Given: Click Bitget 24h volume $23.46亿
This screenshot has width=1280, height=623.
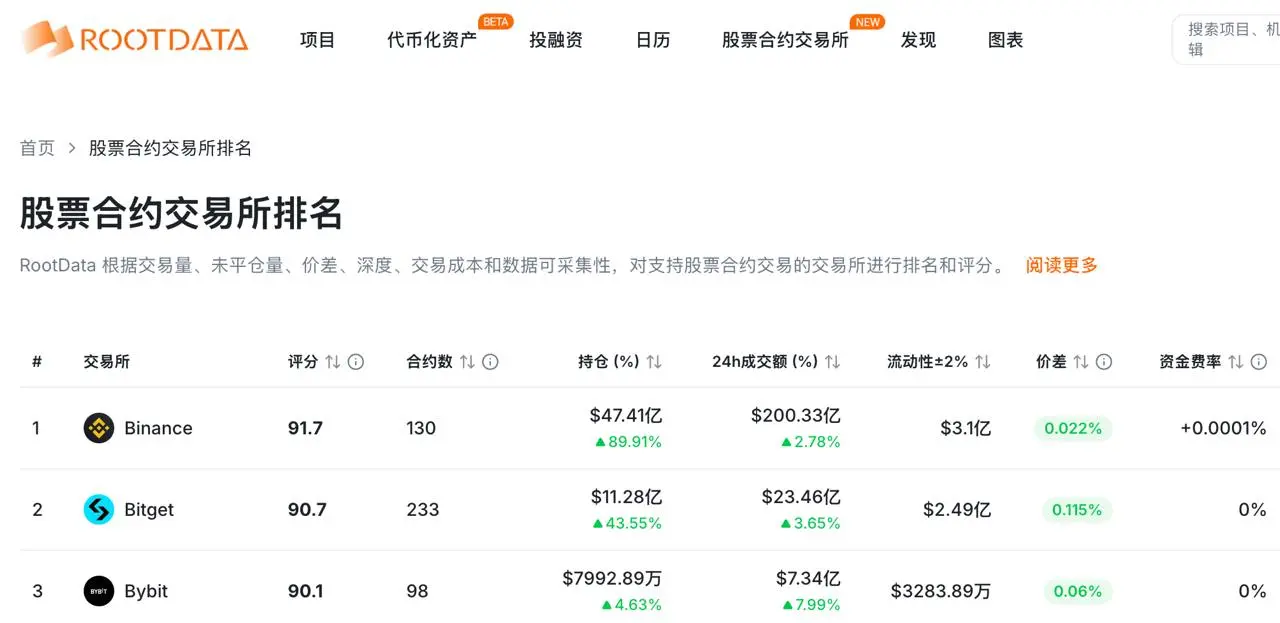Looking at the screenshot, I should 801,497.
